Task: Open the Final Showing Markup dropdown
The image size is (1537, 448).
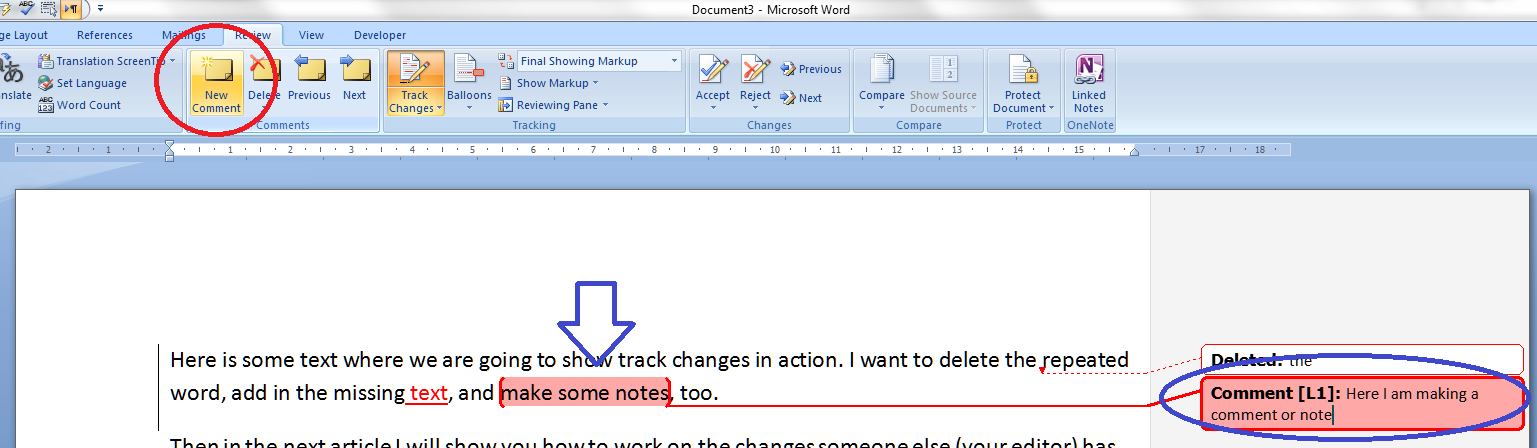Action: pos(598,61)
